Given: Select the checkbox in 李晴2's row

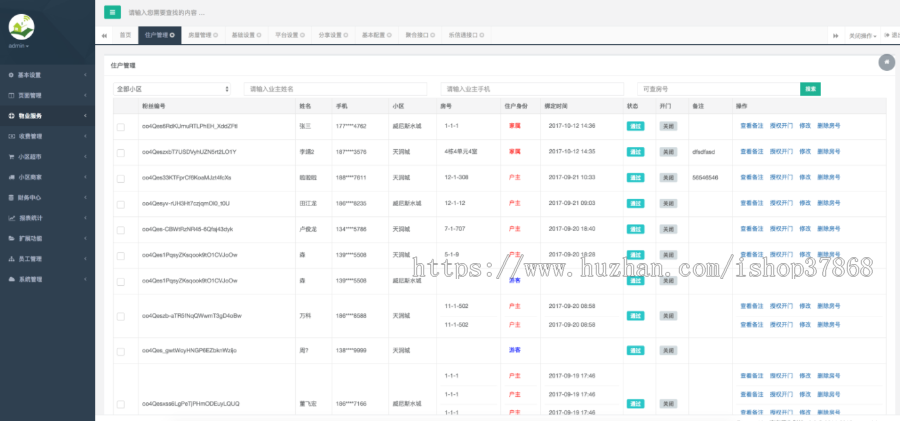Looking at the screenshot, I should point(121,152).
